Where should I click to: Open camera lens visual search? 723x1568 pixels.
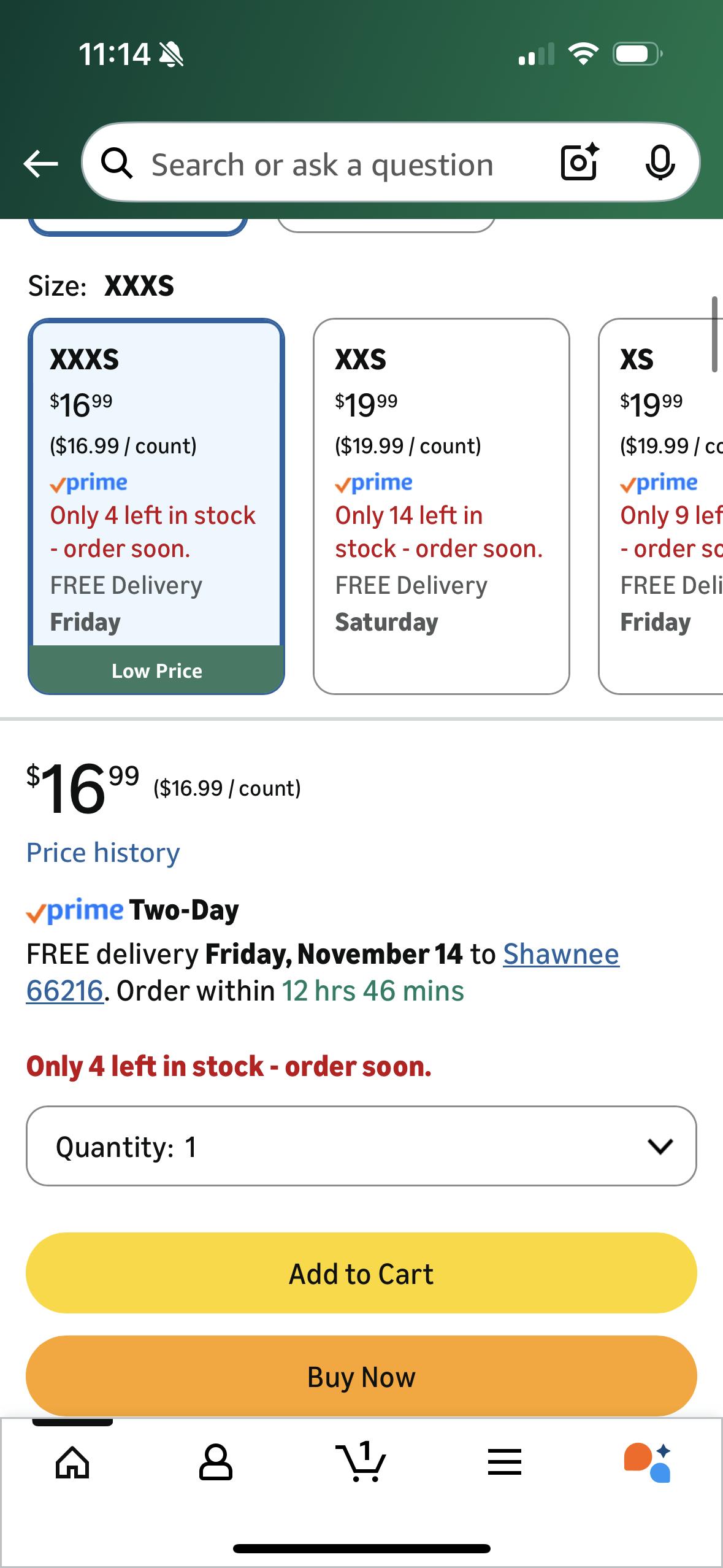pyautogui.click(x=580, y=163)
